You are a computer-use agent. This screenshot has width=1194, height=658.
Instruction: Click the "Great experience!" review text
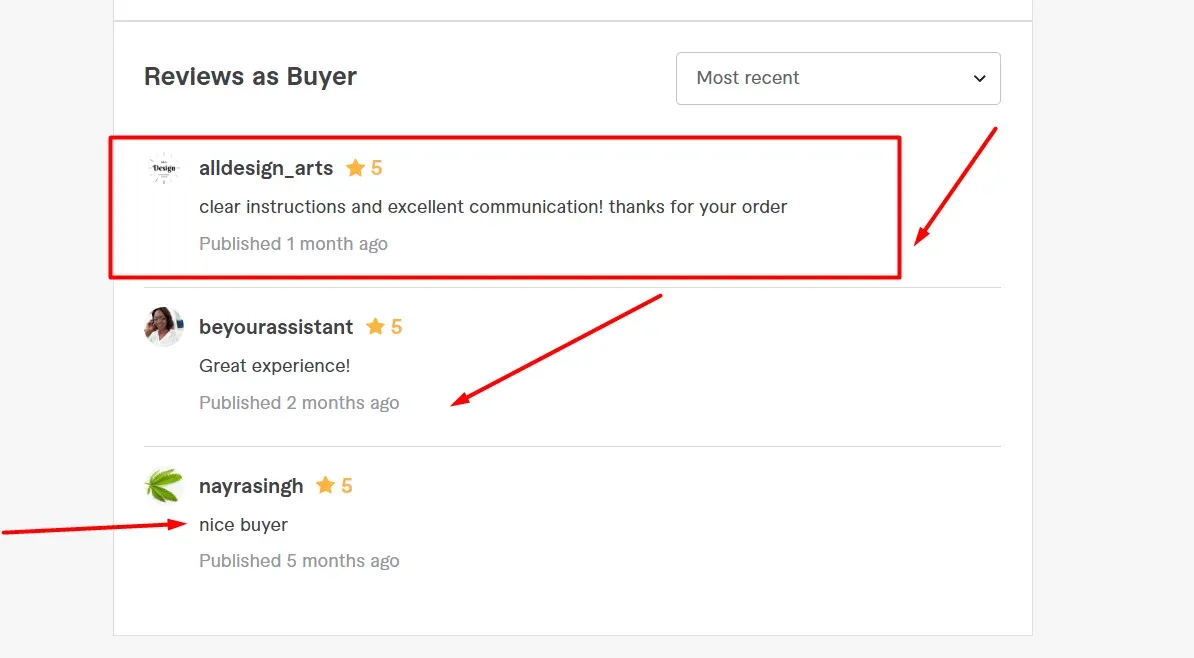(x=275, y=366)
